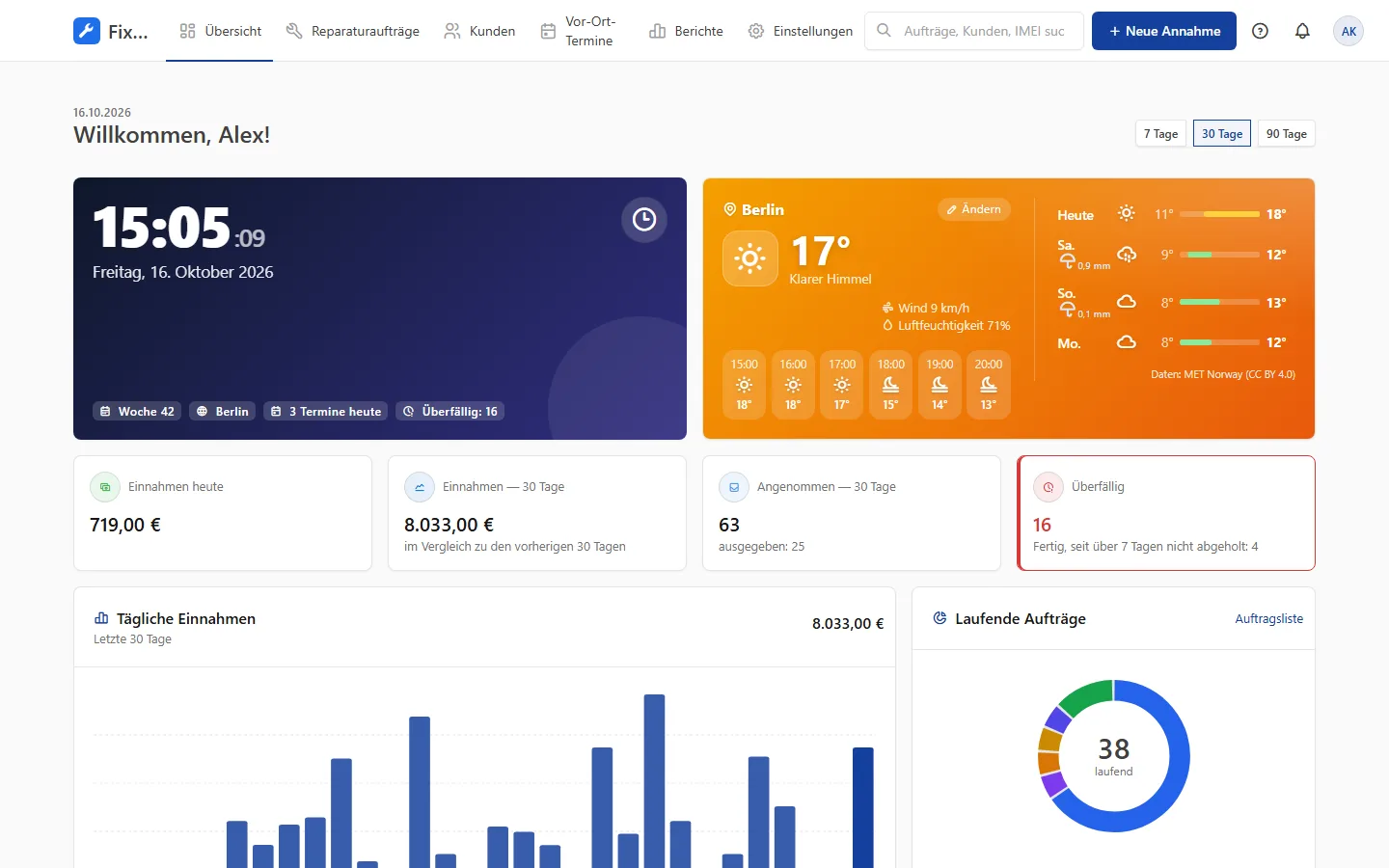Click the Einnahmen heute money icon
Screen dimensions: 1389x868
(x=105, y=487)
